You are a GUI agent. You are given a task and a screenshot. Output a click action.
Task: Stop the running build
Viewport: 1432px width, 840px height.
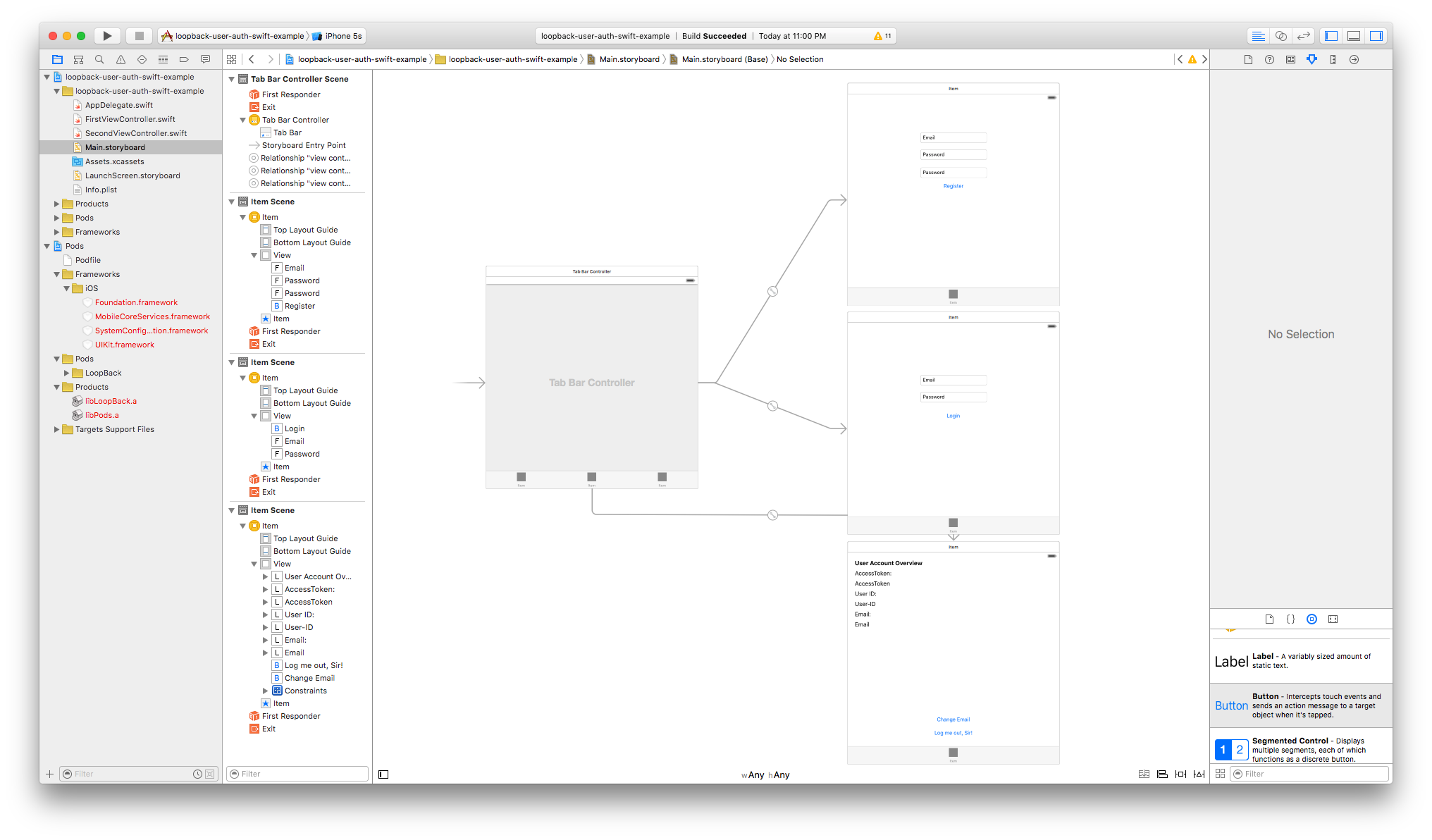(x=139, y=36)
